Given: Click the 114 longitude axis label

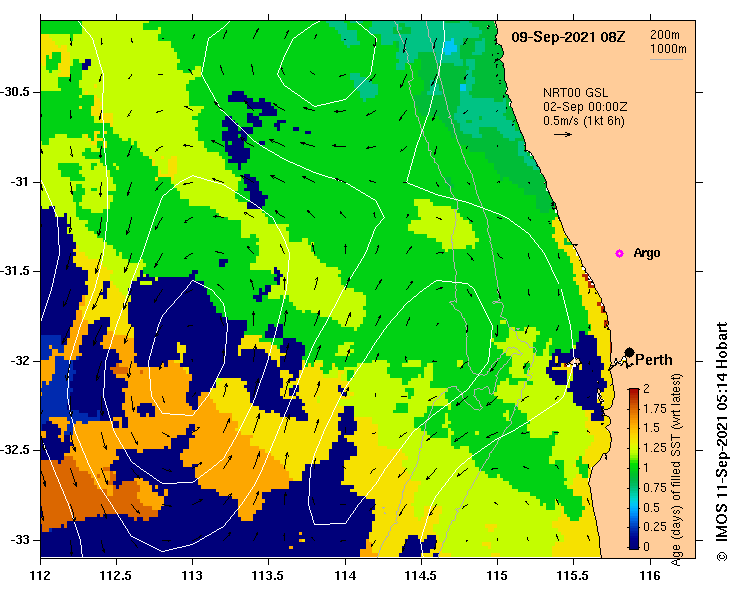Looking at the screenshot, I should tap(345, 576).
